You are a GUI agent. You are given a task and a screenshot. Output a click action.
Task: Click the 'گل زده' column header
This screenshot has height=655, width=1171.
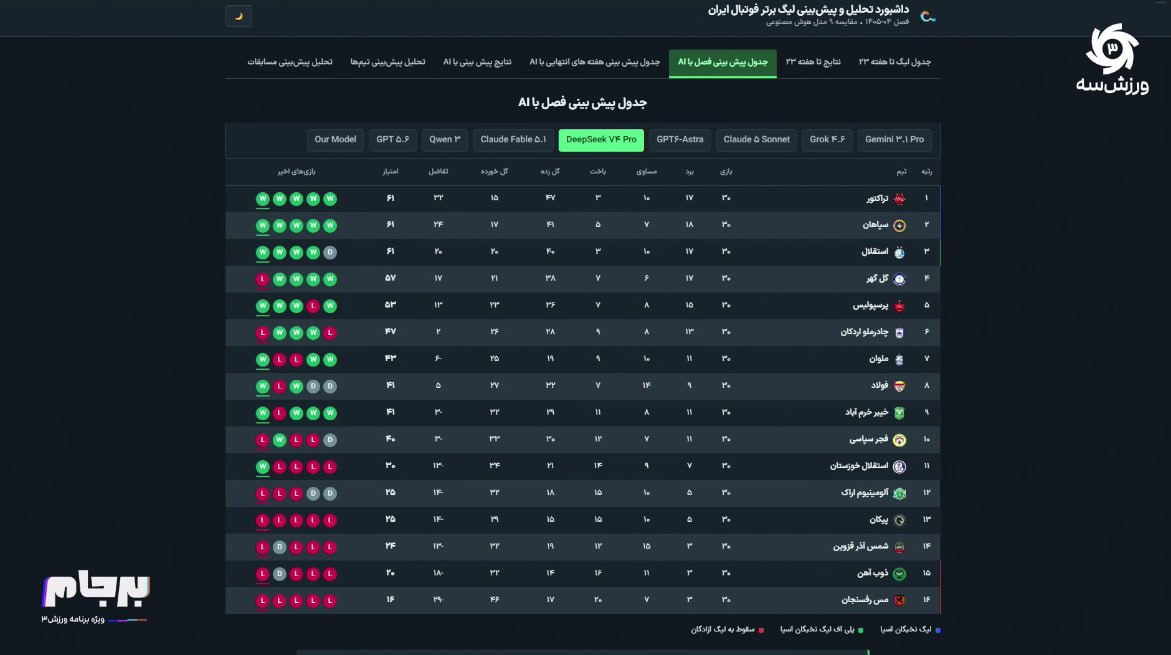click(x=550, y=172)
